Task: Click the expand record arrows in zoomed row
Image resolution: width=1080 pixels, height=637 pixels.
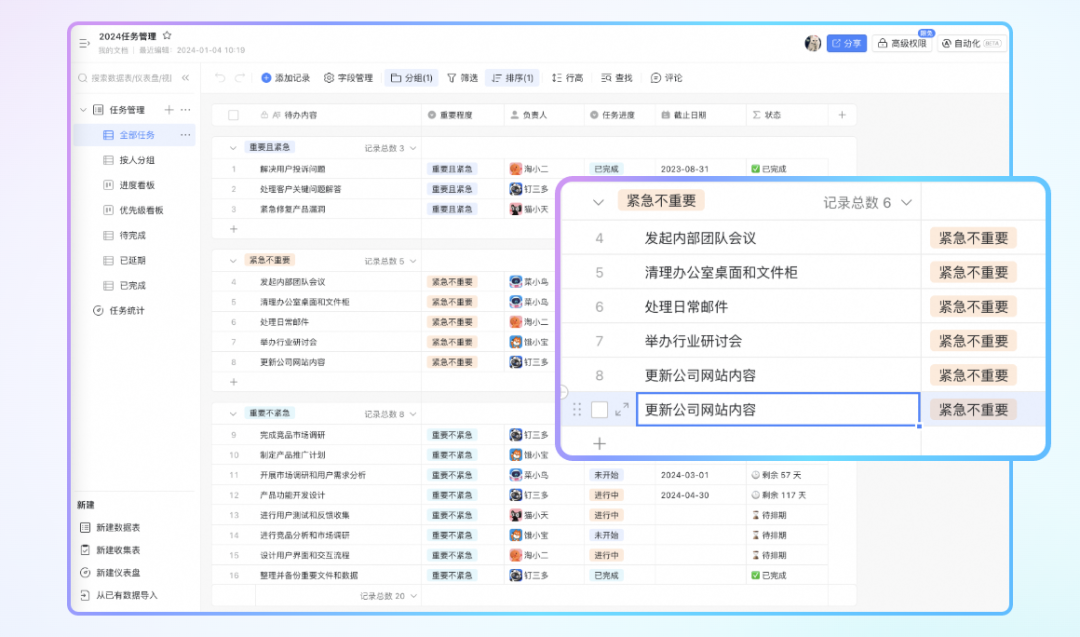Action: (x=622, y=409)
